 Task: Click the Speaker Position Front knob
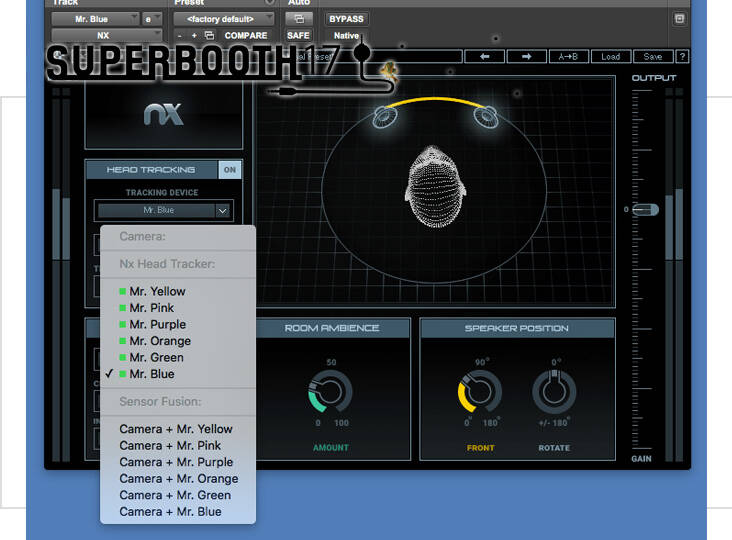click(x=480, y=391)
